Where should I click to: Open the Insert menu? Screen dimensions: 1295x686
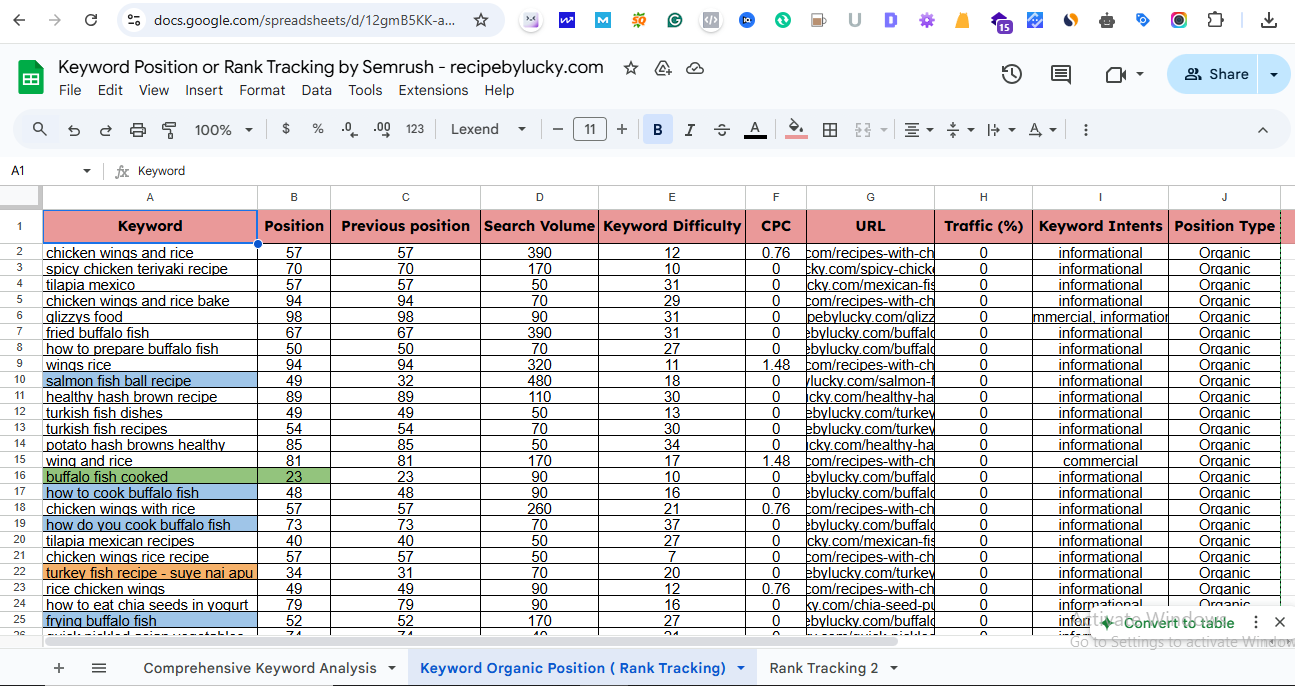point(204,90)
